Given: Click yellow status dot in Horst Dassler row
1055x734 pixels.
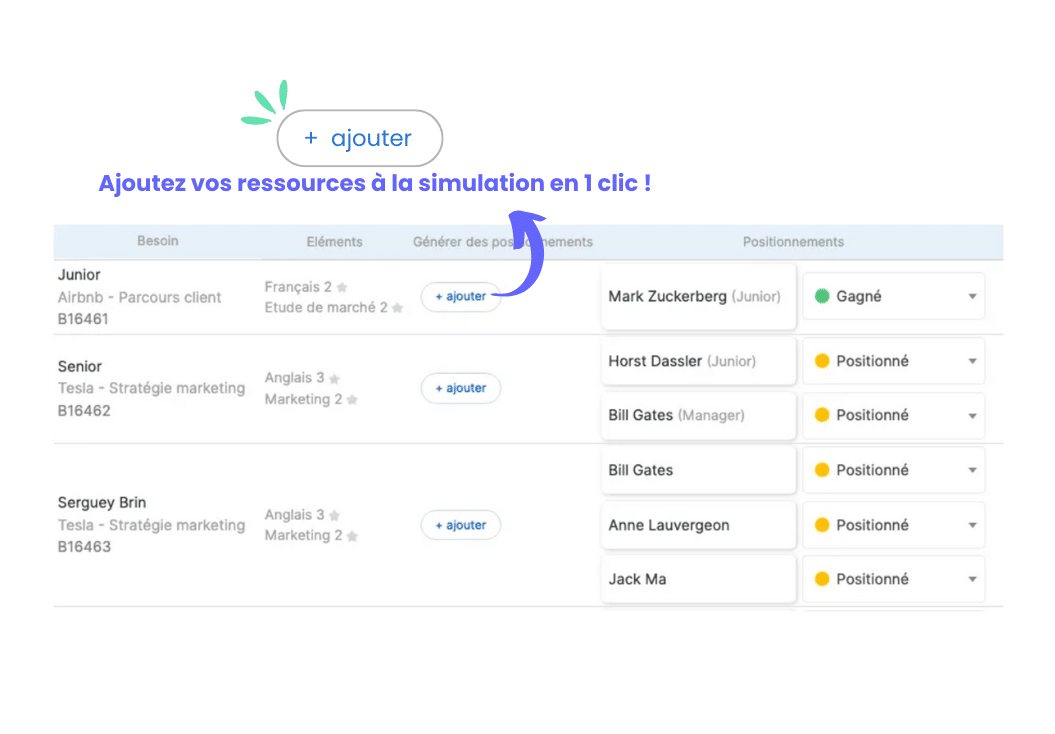Looking at the screenshot, I should pos(822,361).
